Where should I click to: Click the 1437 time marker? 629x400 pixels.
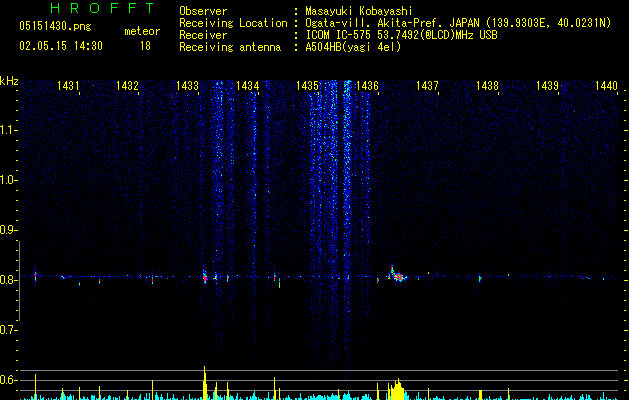pyautogui.click(x=428, y=86)
